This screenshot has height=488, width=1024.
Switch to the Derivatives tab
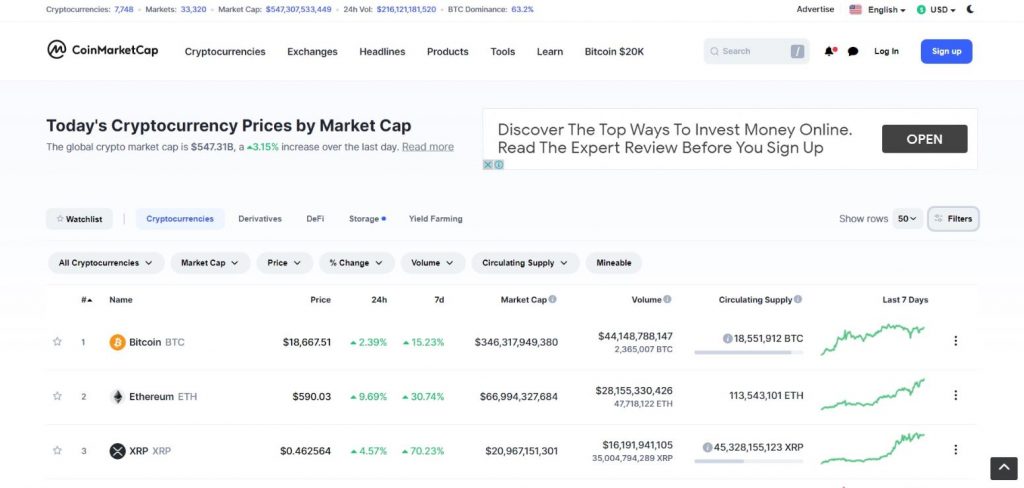pyautogui.click(x=260, y=219)
